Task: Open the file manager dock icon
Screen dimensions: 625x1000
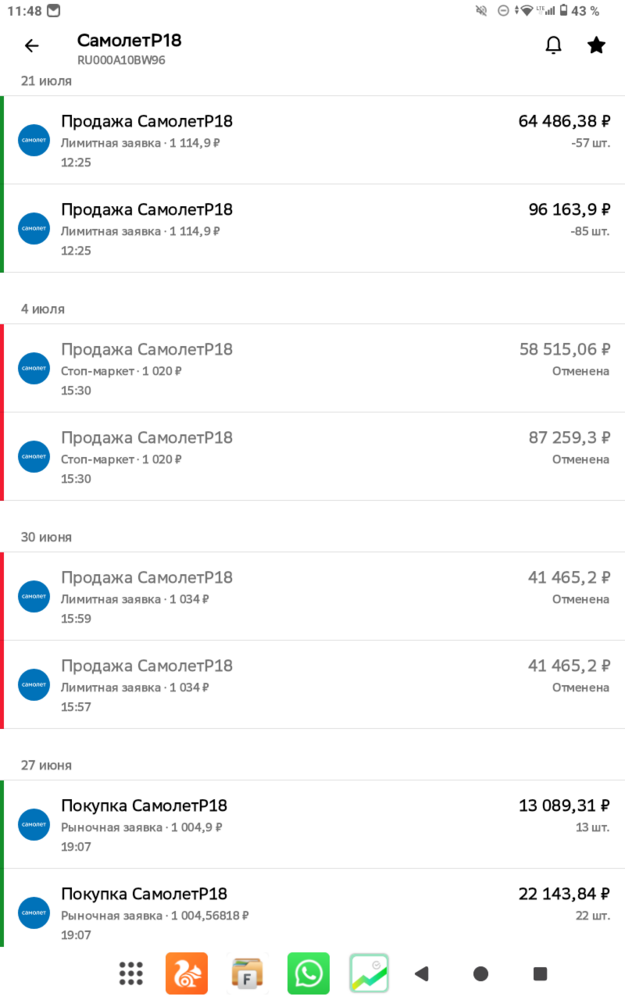Action: point(247,973)
